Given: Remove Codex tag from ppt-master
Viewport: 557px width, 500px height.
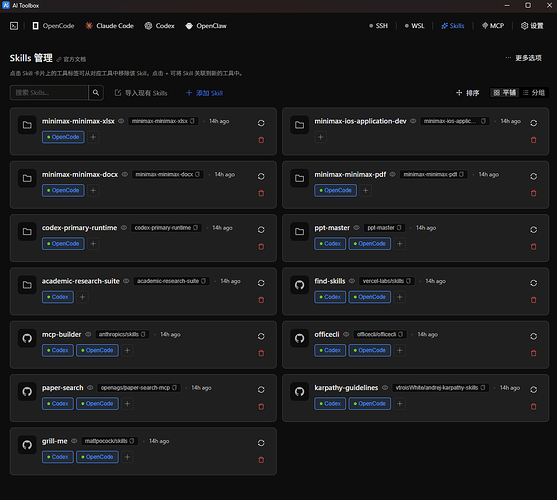Looking at the screenshot, I should [x=330, y=244].
